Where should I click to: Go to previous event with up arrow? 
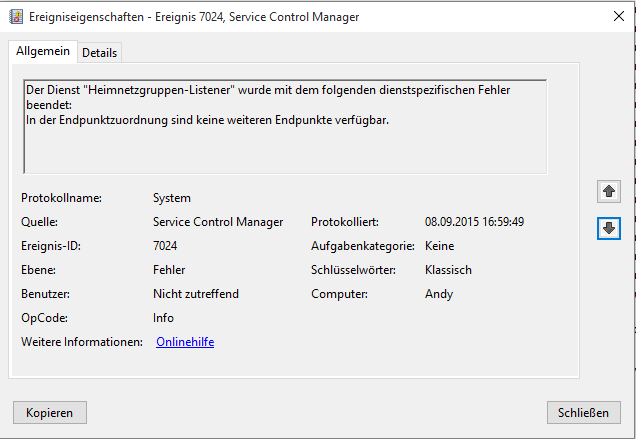coord(608,190)
